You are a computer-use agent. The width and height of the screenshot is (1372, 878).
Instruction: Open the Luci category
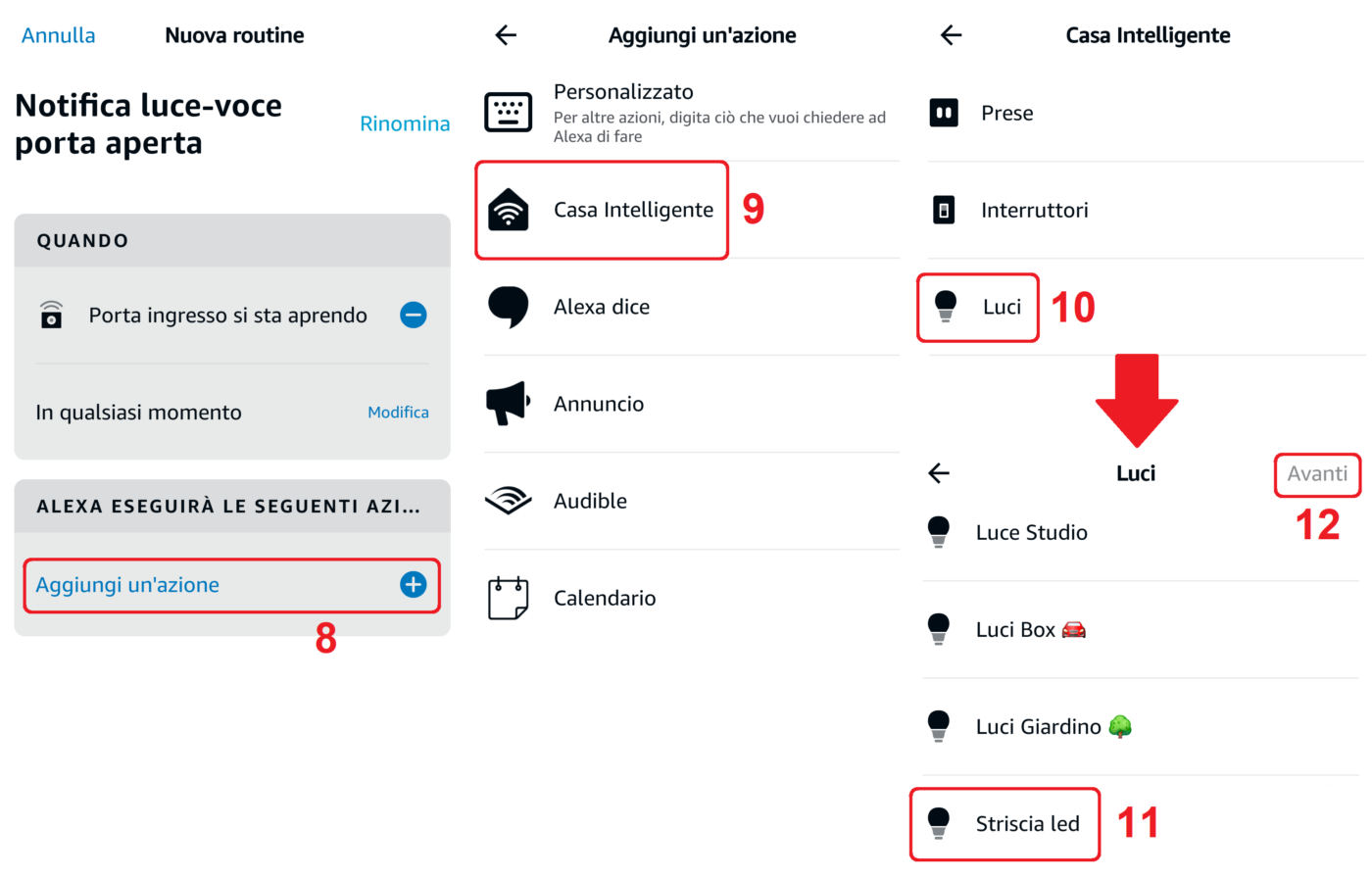[1001, 307]
